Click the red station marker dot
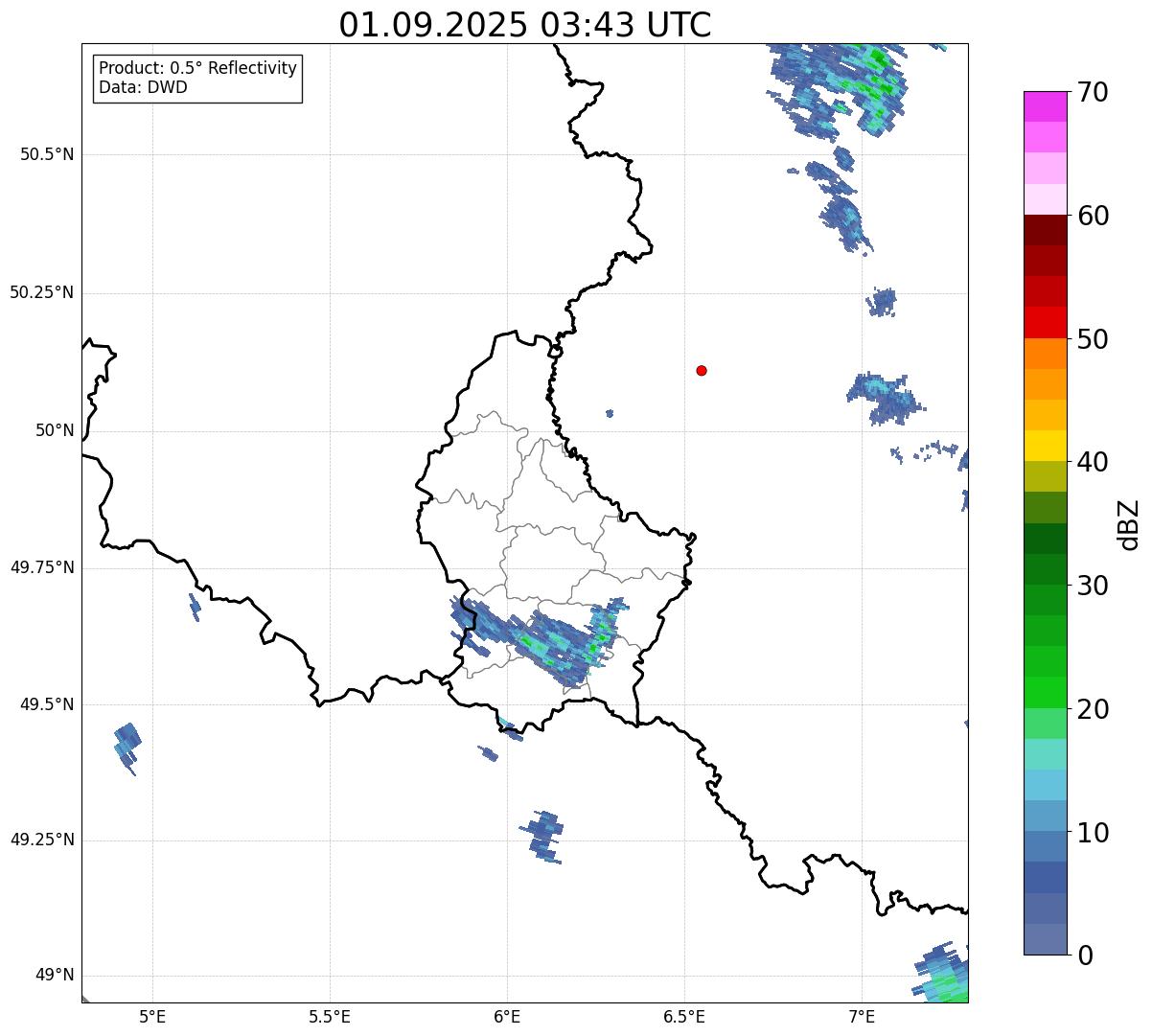The height and width of the screenshot is (1036, 1152). (702, 370)
